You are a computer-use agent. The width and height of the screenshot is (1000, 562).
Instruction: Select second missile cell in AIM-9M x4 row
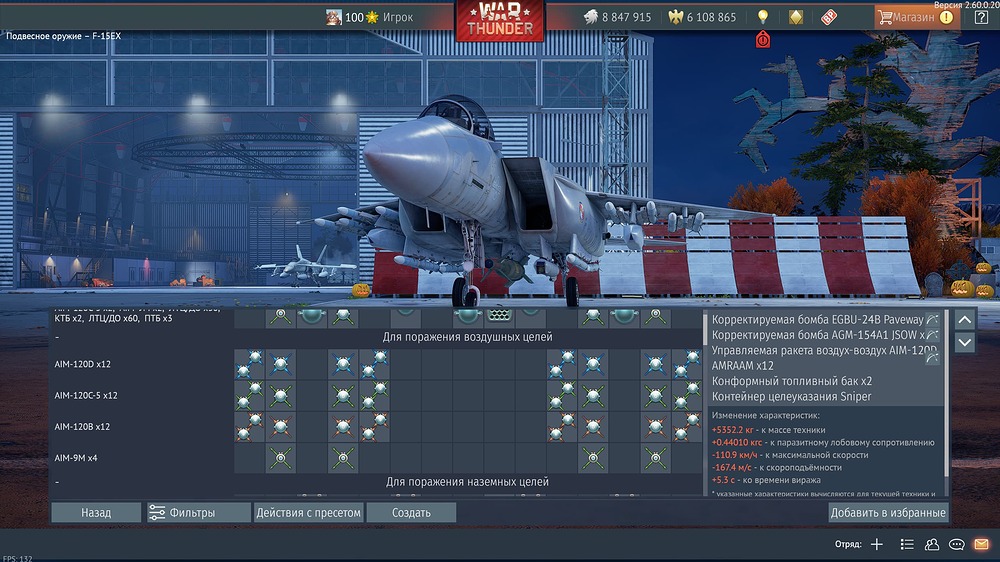(343, 458)
